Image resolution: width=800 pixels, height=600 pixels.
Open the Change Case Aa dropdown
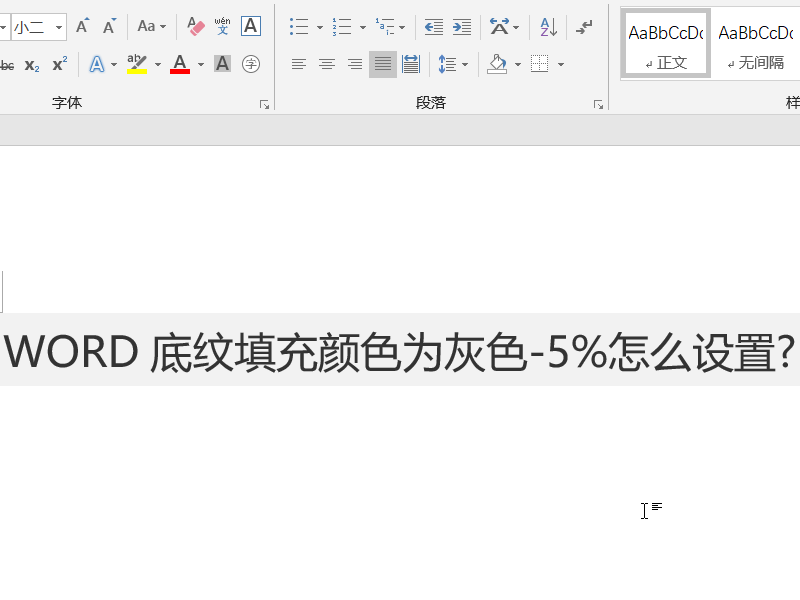click(152, 26)
